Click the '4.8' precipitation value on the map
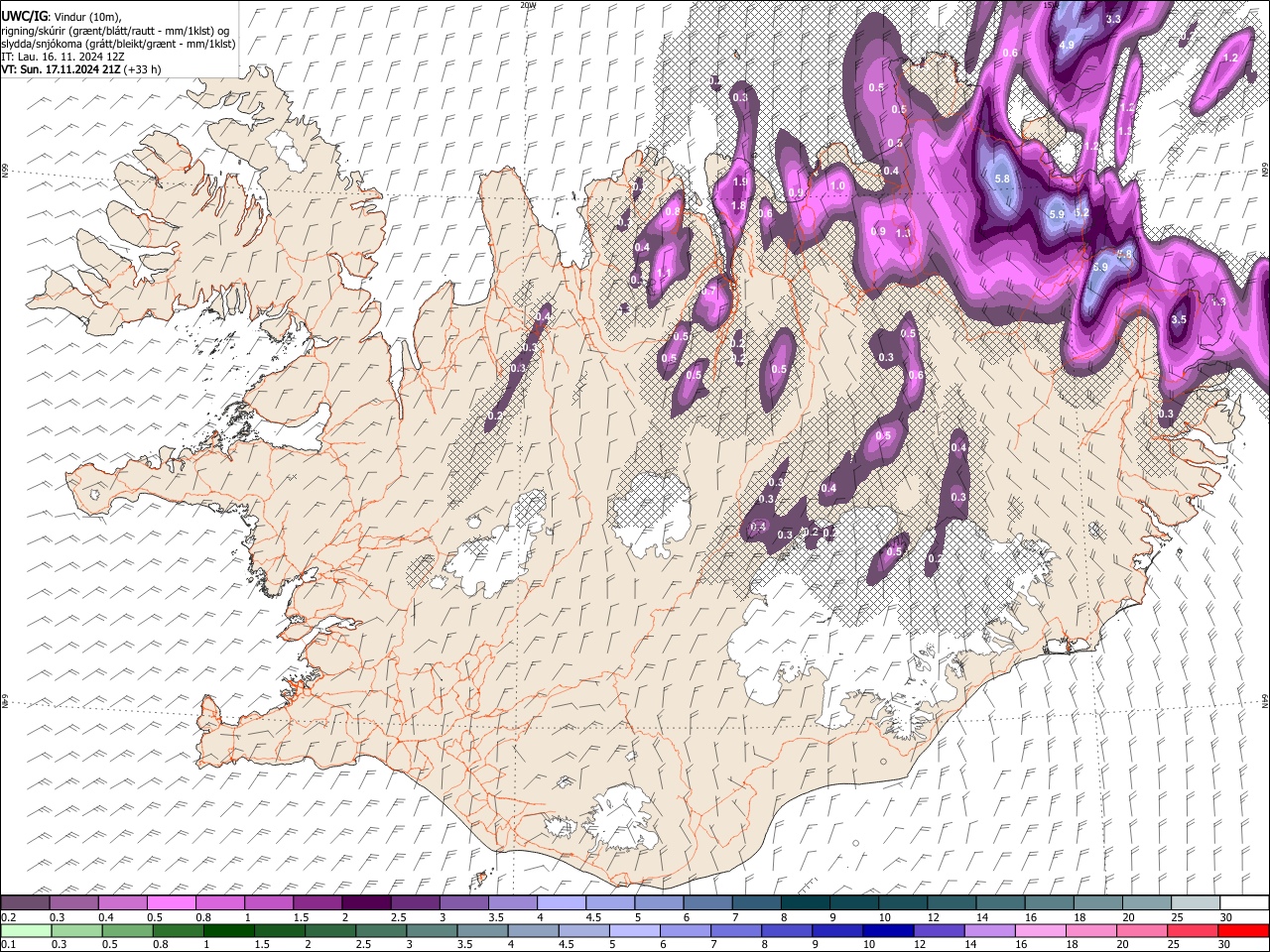 coord(1124,254)
